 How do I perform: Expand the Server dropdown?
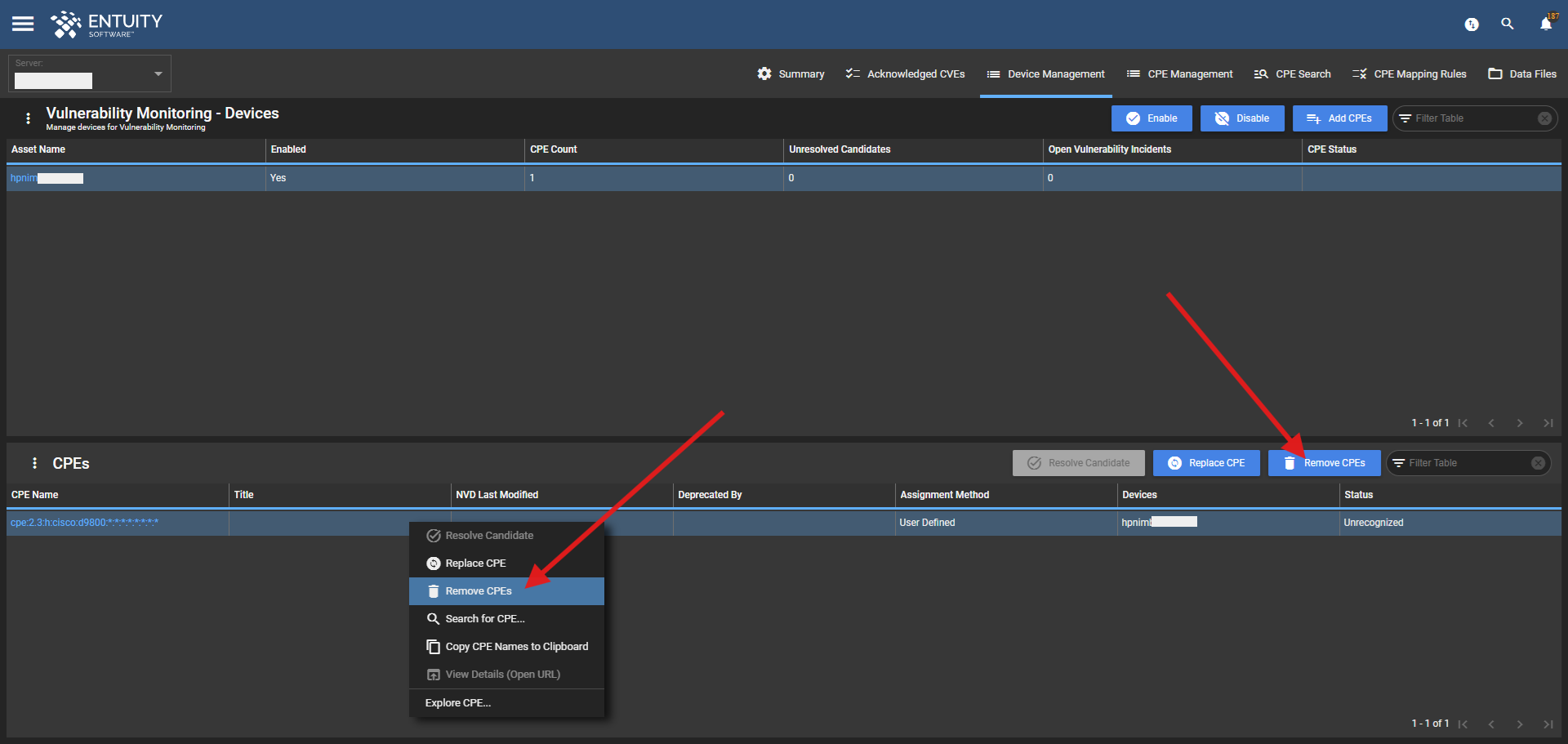coord(90,74)
